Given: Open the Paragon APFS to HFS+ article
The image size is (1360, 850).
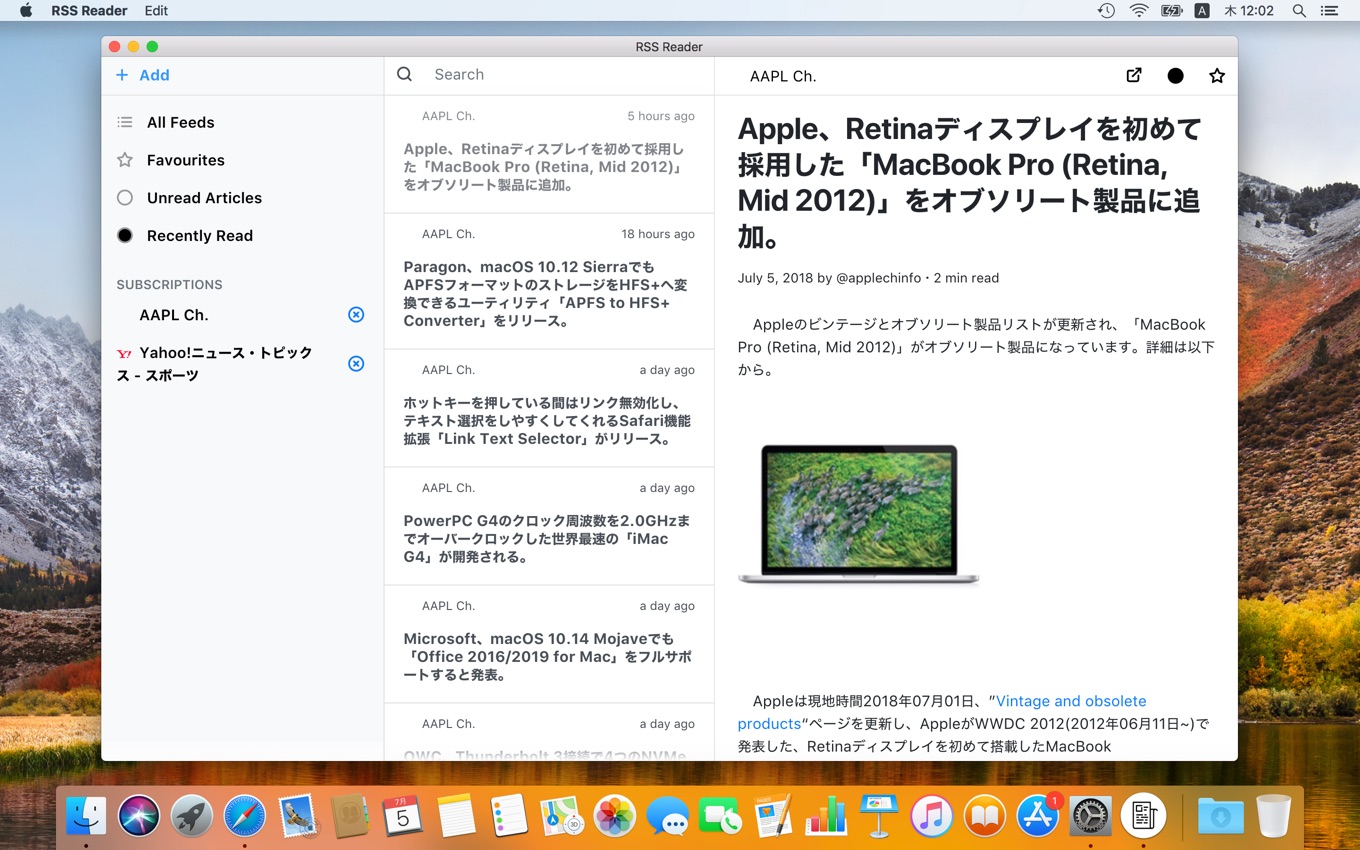Looking at the screenshot, I should pyautogui.click(x=548, y=294).
